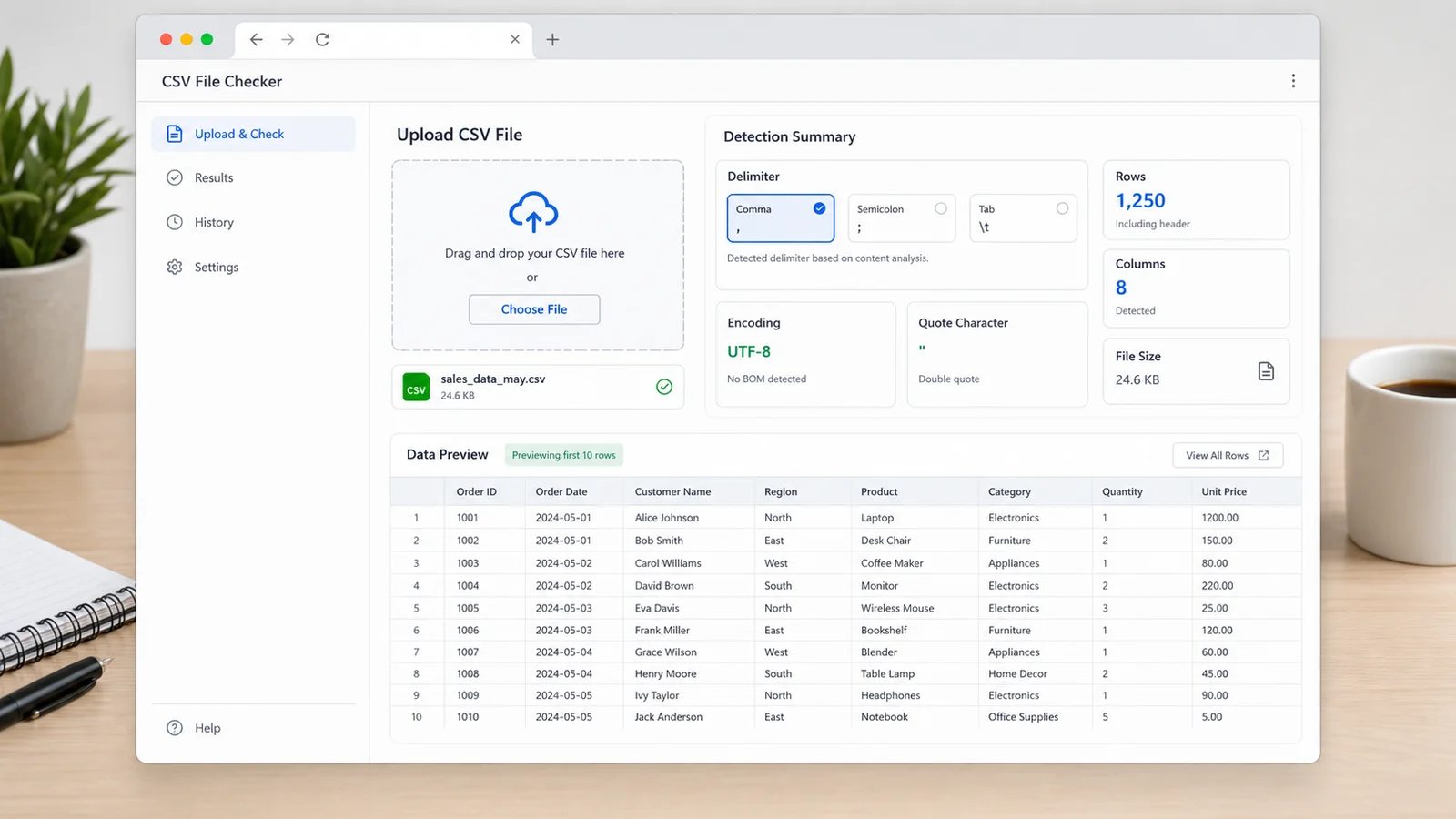Click the Order Date column header
This screenshot has width=1456, height=819.
561,491
